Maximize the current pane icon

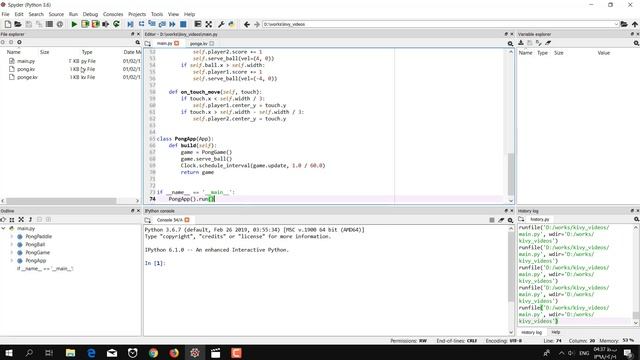point(198,24)
